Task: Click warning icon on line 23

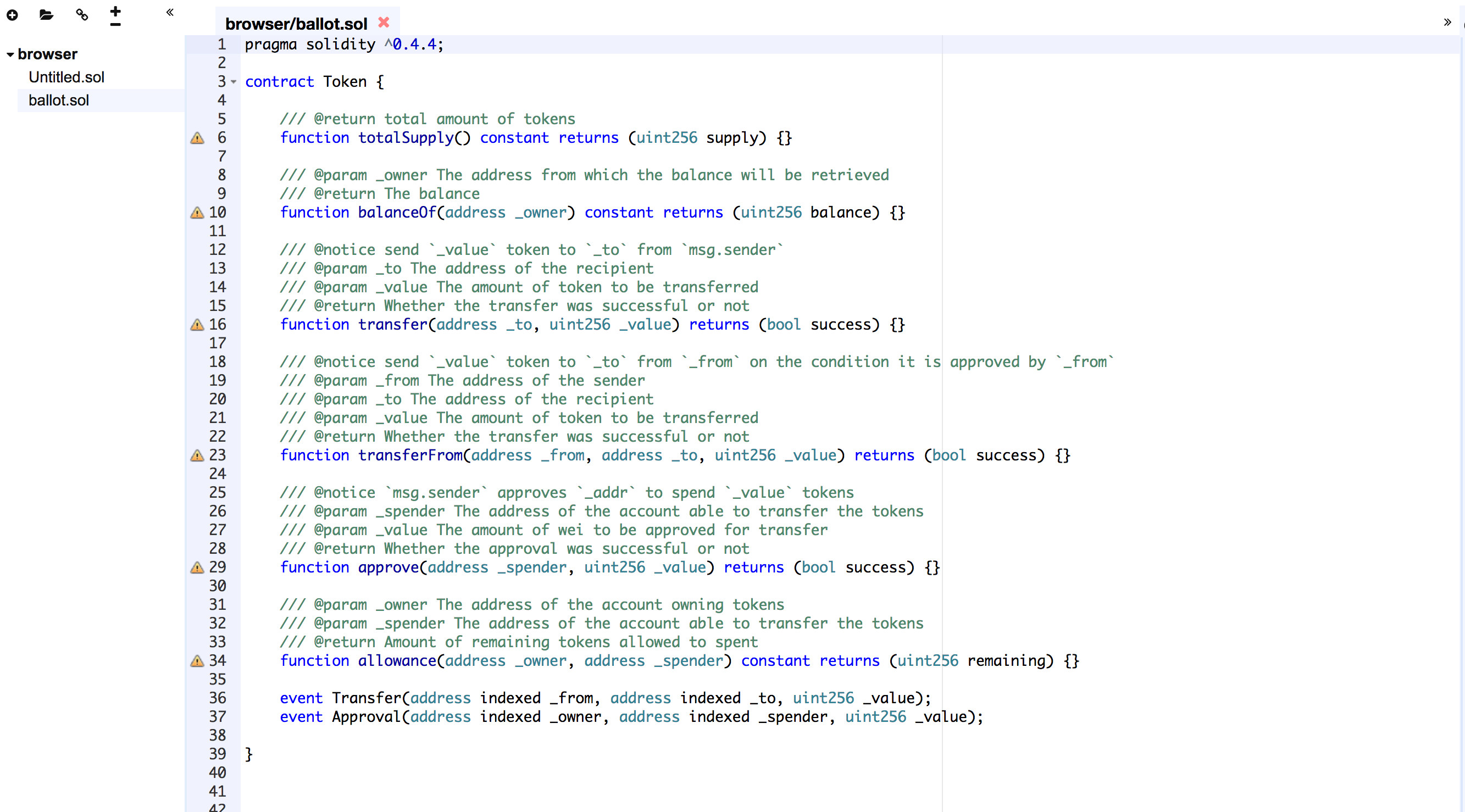Action: point(197,455)
